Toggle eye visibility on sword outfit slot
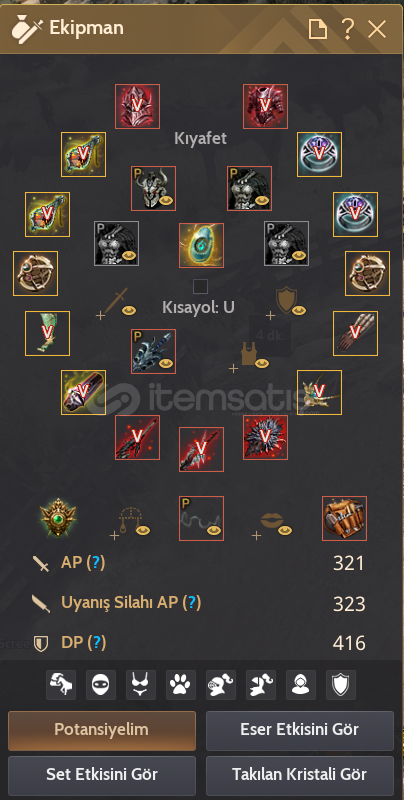The width and height of the screenshot is (404, 800). pos(129,310)
